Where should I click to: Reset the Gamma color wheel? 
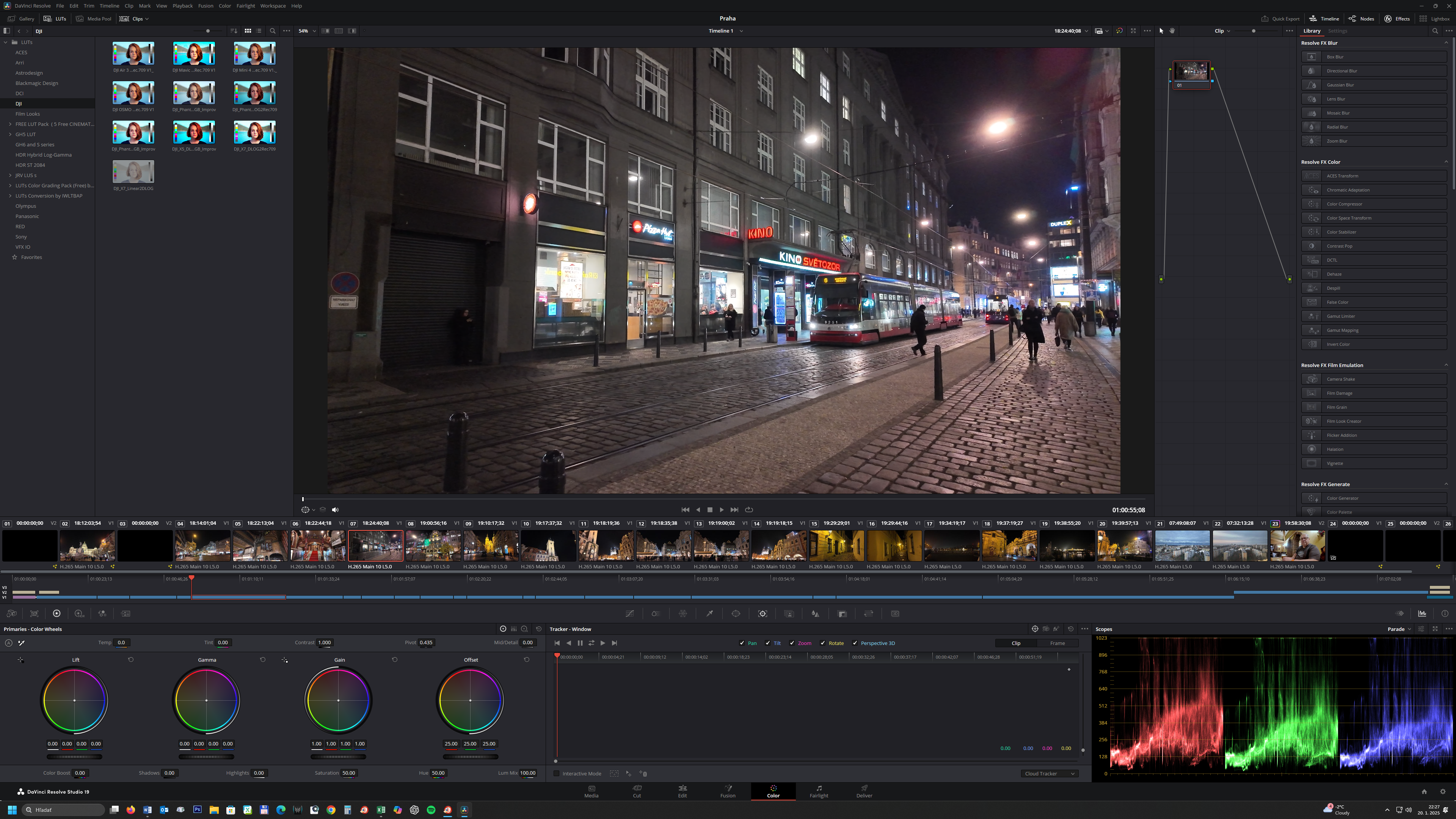(262, 660)
